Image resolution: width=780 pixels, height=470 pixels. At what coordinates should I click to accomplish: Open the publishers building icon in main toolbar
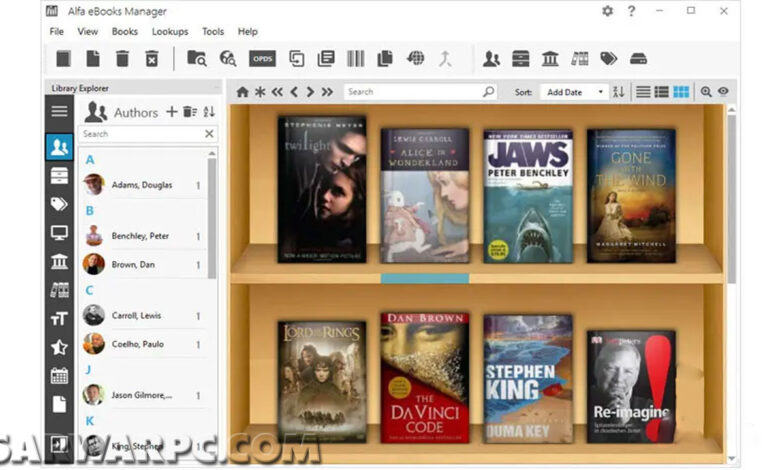550,59
